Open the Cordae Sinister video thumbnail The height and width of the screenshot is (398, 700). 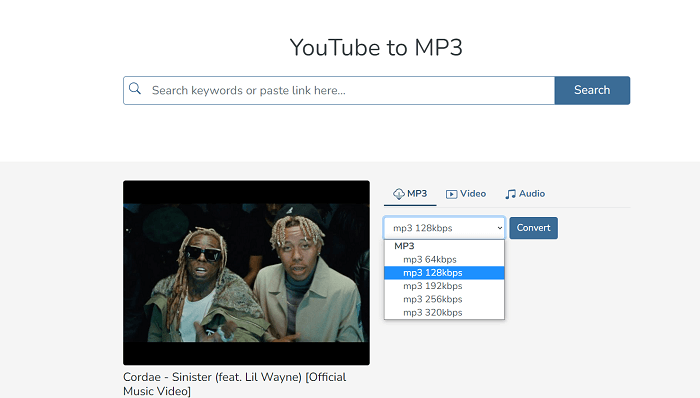[246, 273]
